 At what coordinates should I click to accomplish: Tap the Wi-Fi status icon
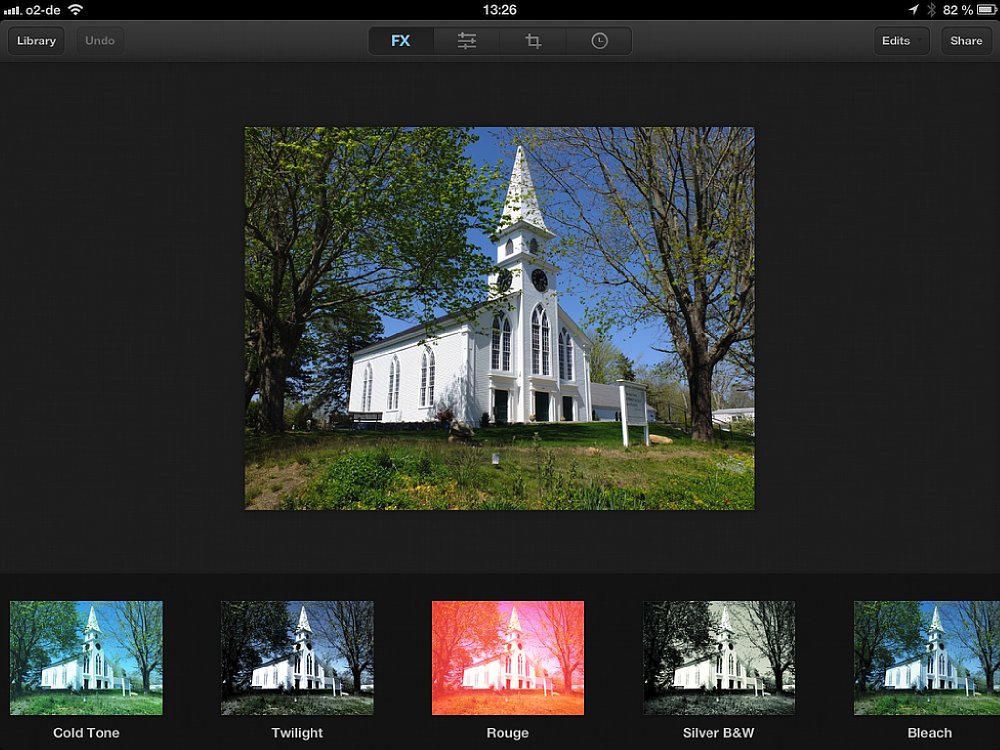76,9
